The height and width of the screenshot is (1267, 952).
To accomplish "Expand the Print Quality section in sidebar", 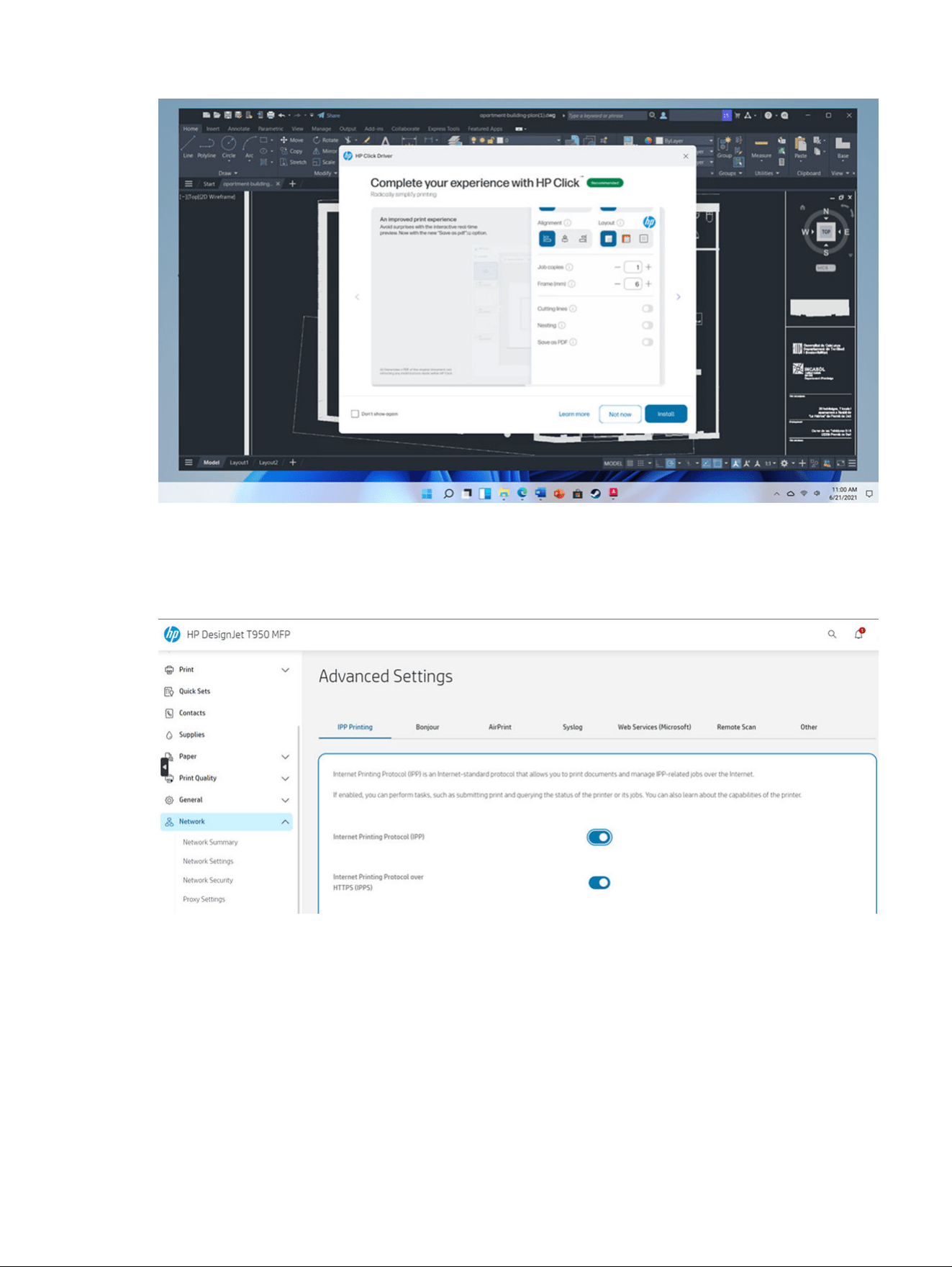I will pos(285,778).
